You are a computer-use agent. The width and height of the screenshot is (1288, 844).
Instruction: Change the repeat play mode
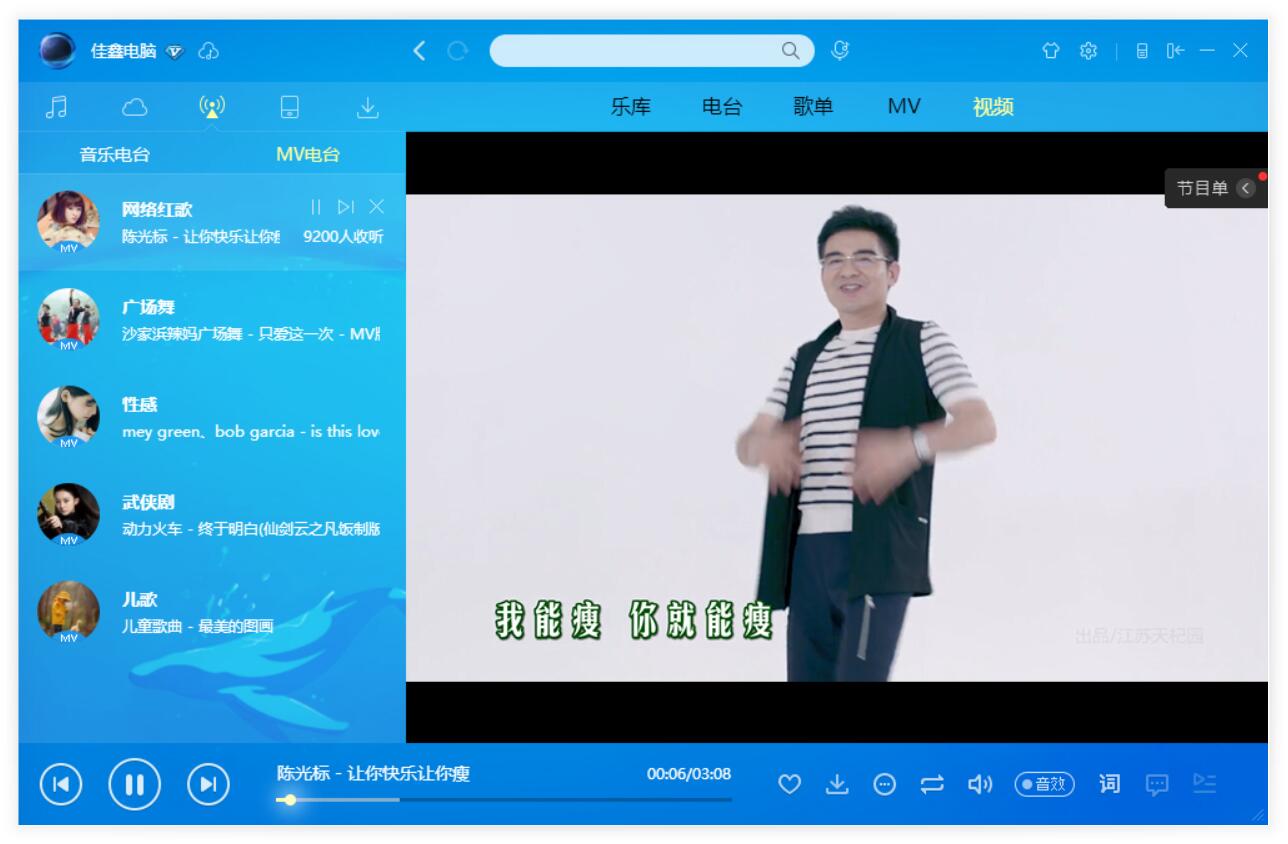click(932, 785)
